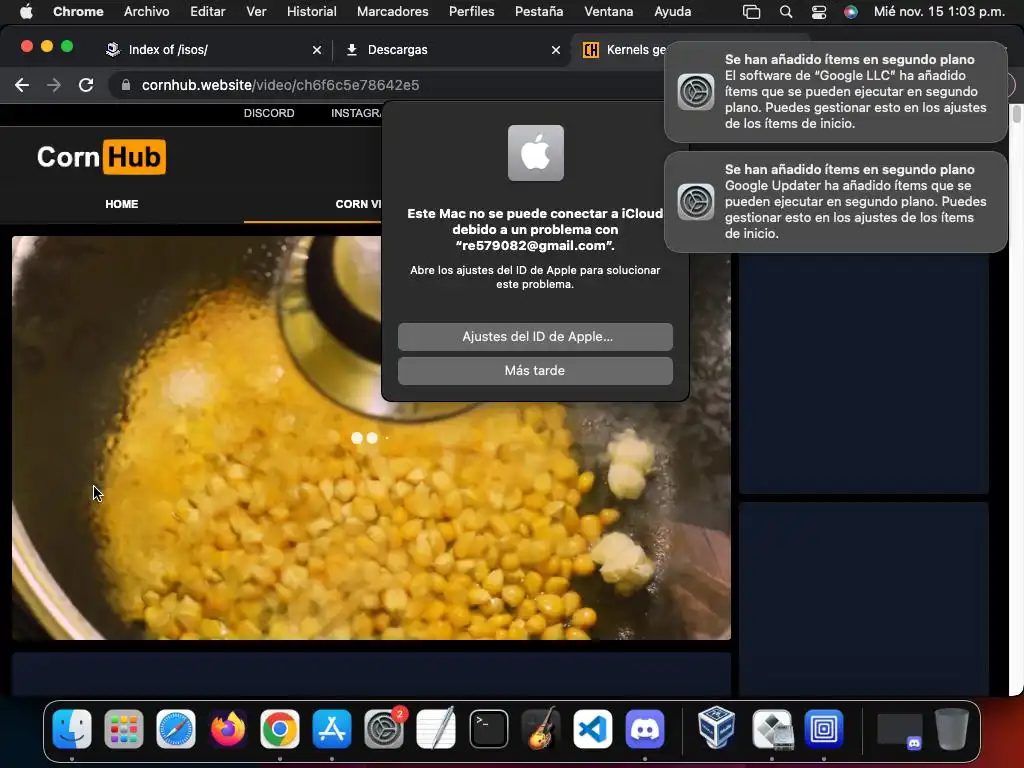Viewport: 1024px width, 768px height.
Task: Click the site lock icon in address bar
Action: [126, 85]
